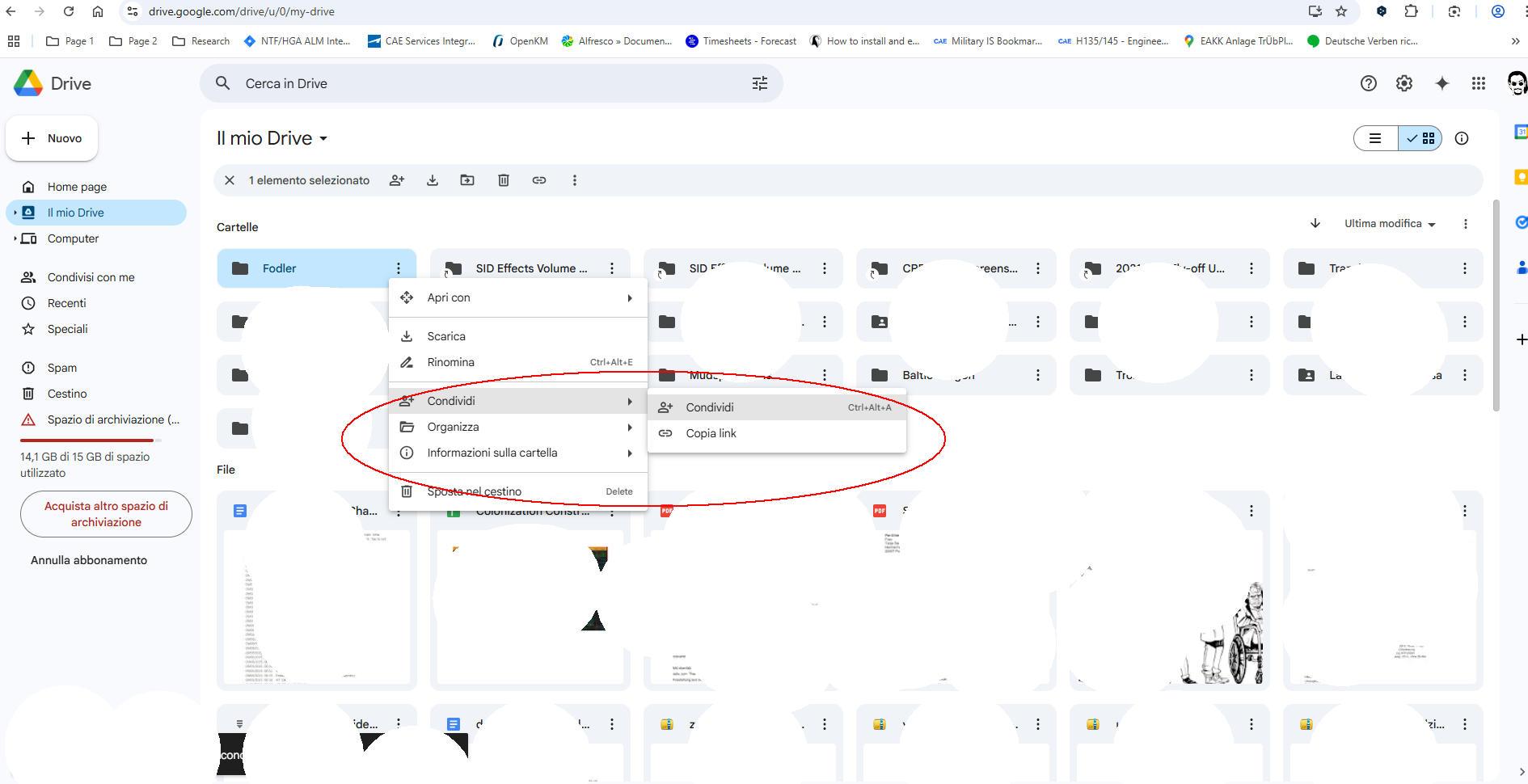Click the share person-add icon in selection toolbar

[x=396, y=180]
